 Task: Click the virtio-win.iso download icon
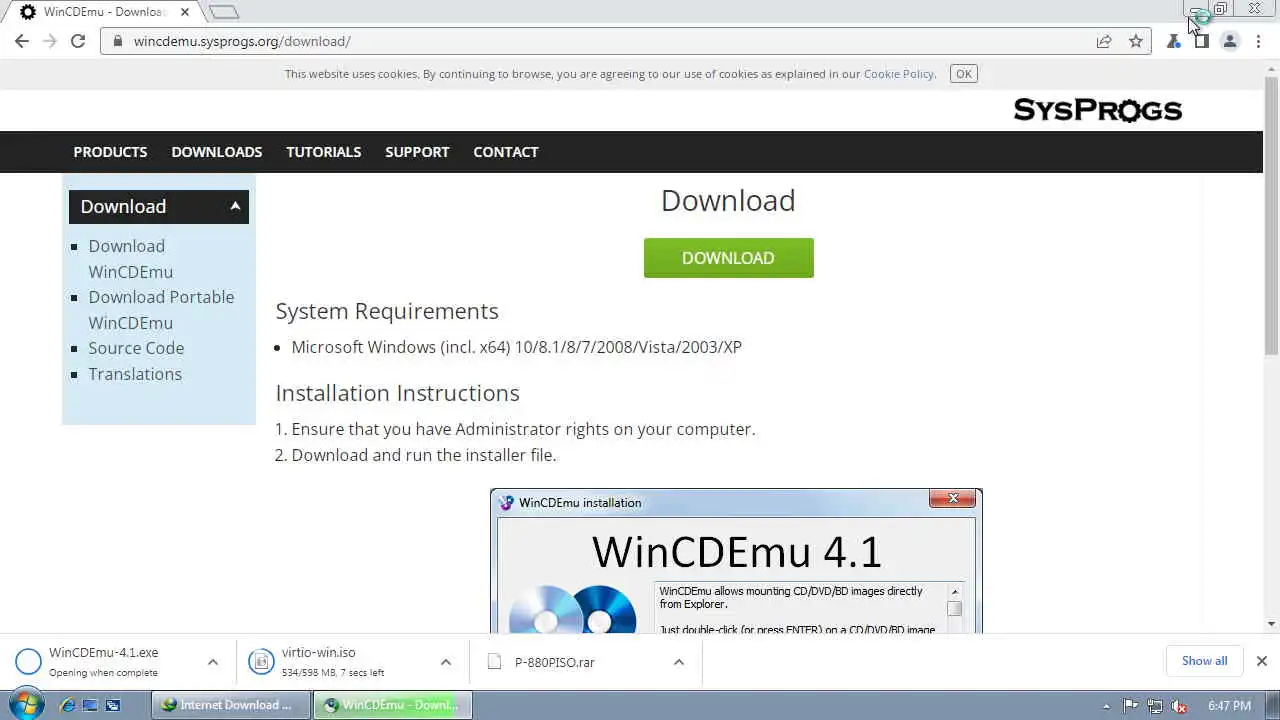261,661
